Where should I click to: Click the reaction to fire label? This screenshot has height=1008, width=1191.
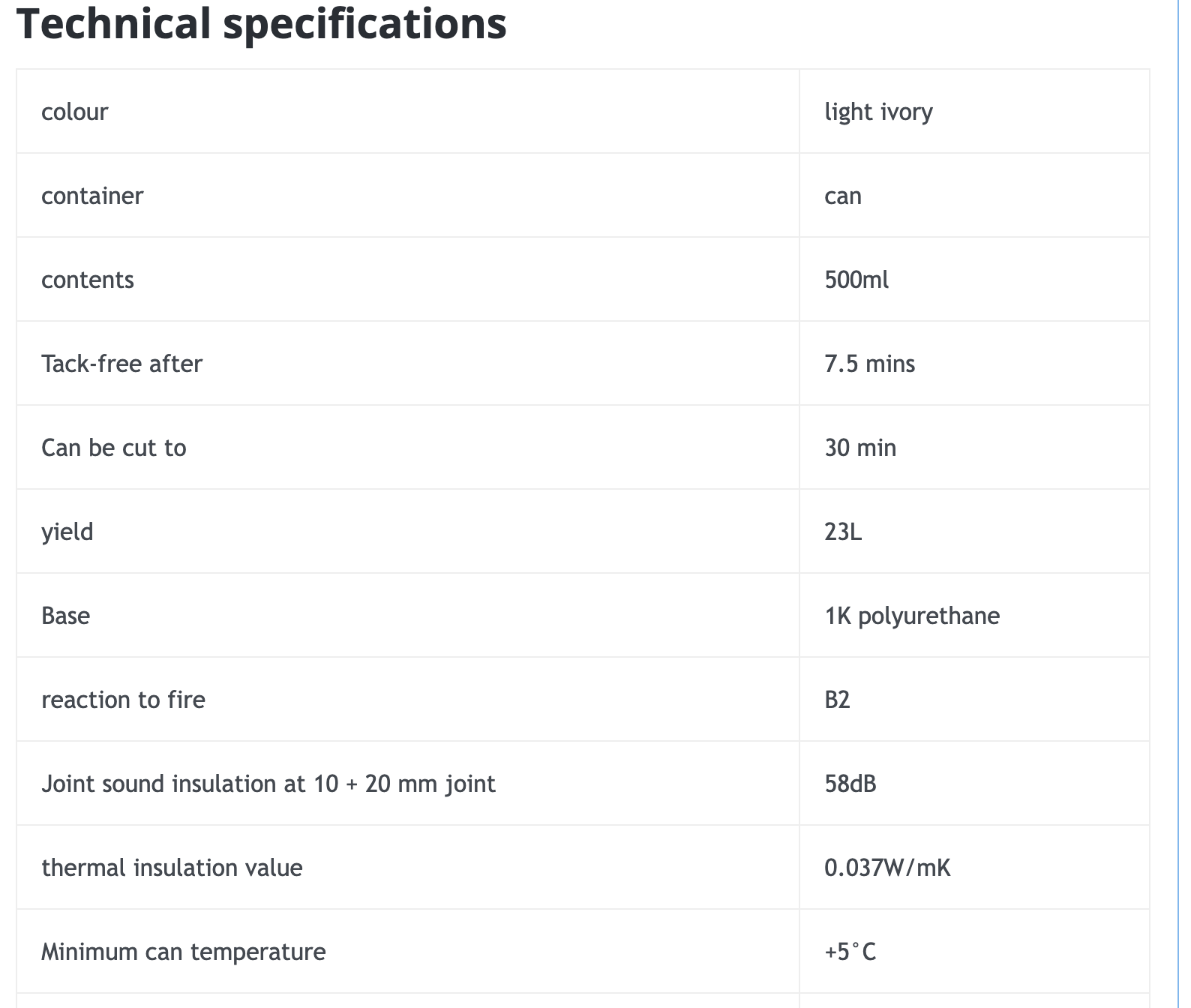tap(123, 700)
